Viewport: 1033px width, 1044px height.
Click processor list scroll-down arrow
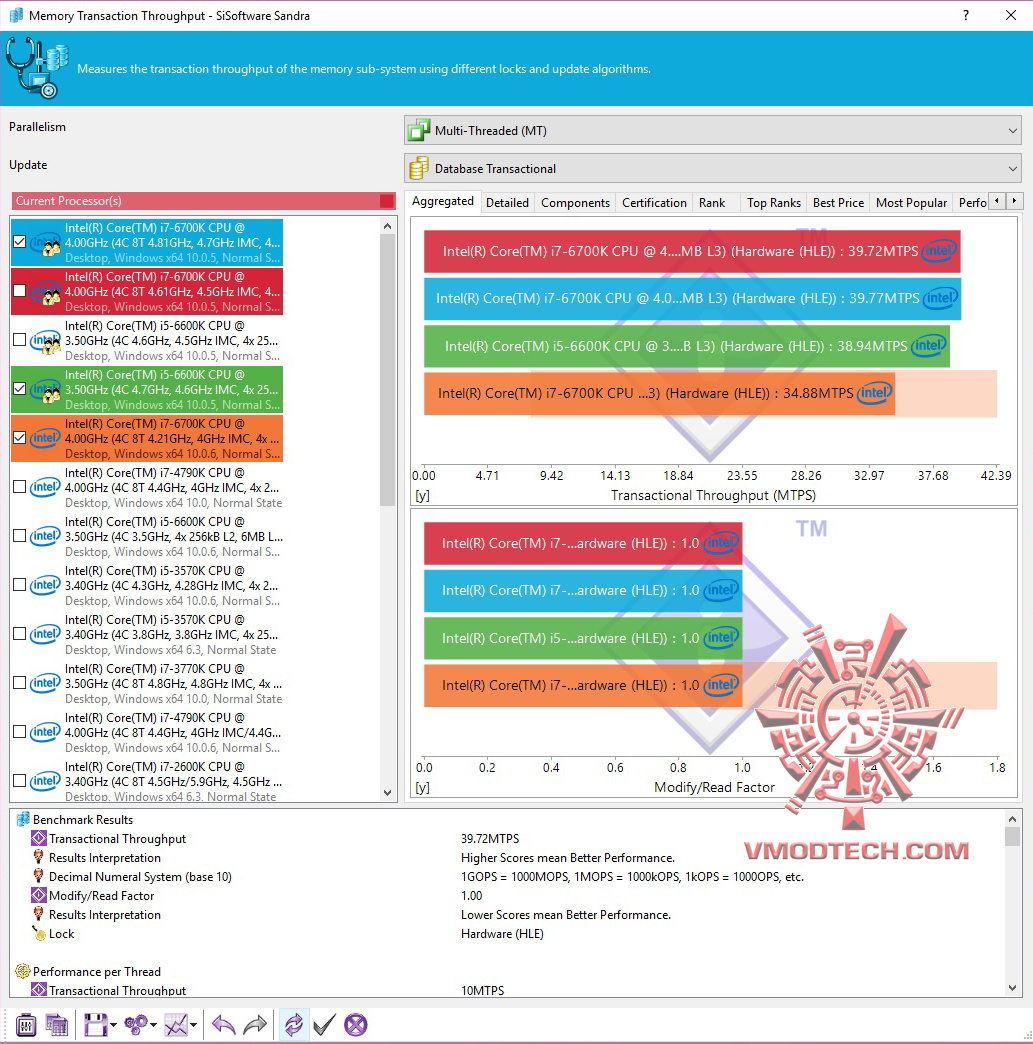pyautogui.click(x=388, y=792)
